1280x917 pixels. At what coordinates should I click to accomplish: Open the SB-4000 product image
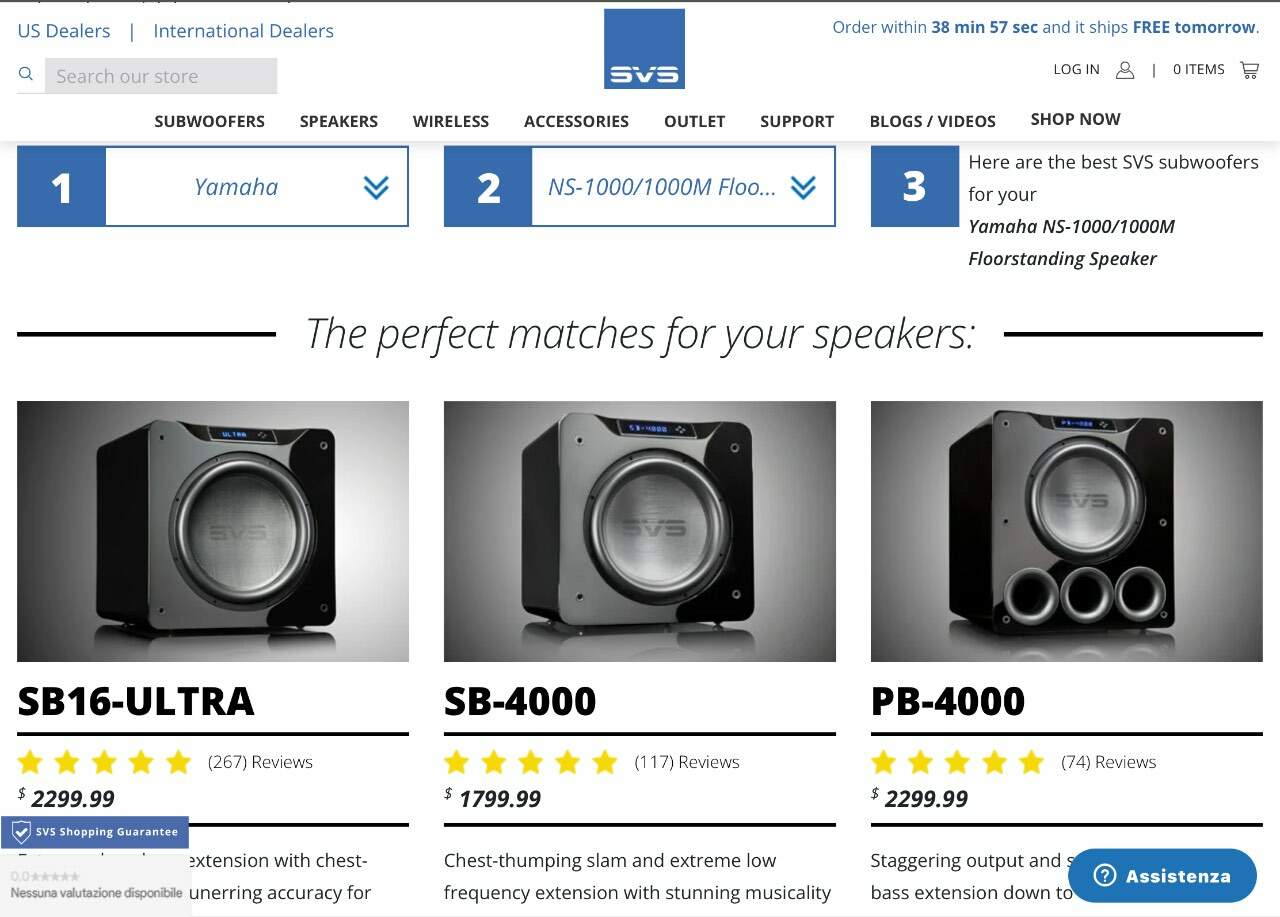pos(640,531)
